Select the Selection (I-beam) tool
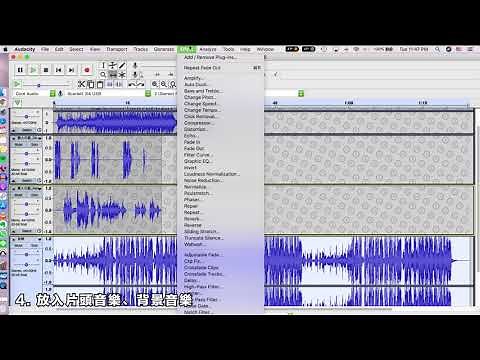This screenshot has height=360, width=480. click(103, 65)
